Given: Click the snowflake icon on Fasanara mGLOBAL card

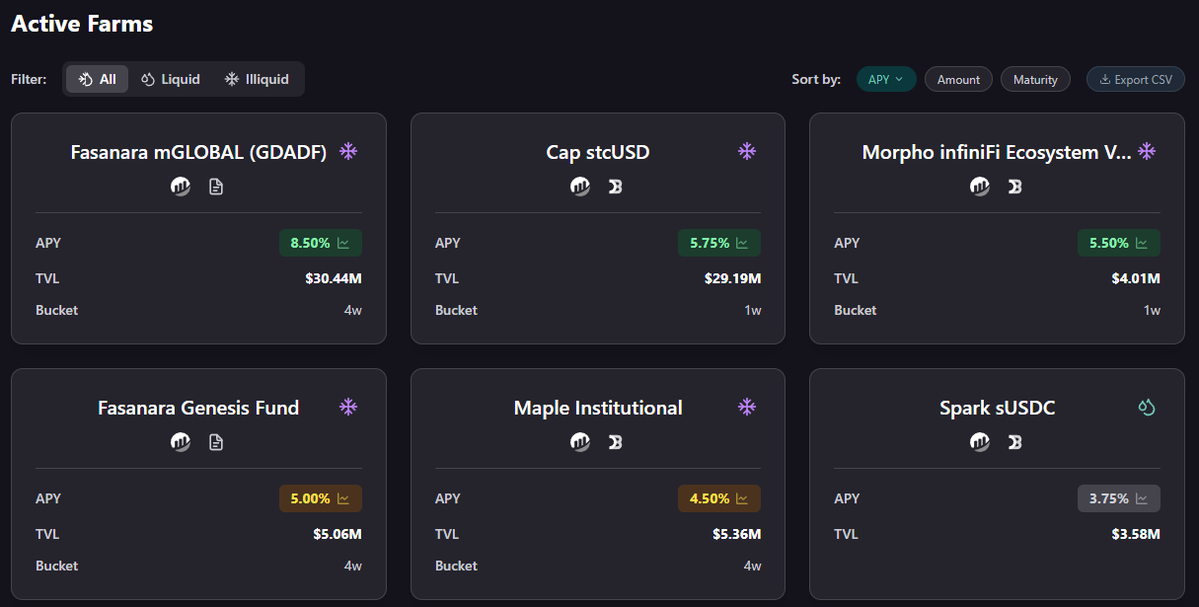Looking at the screenshot, I should pyautogui.click(x=349, y=151).
